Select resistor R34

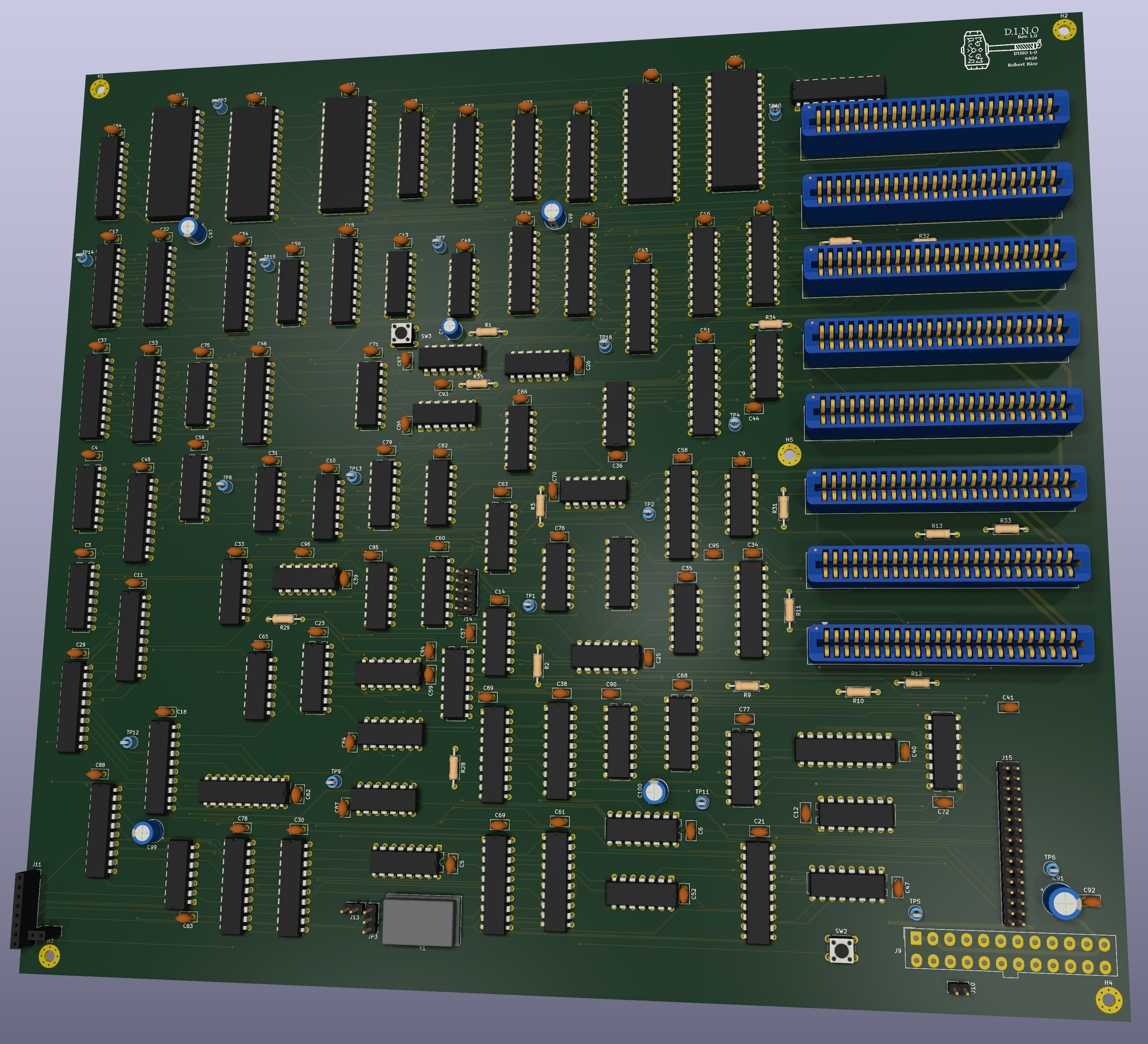pyautogui.click(x=770, y=324)
